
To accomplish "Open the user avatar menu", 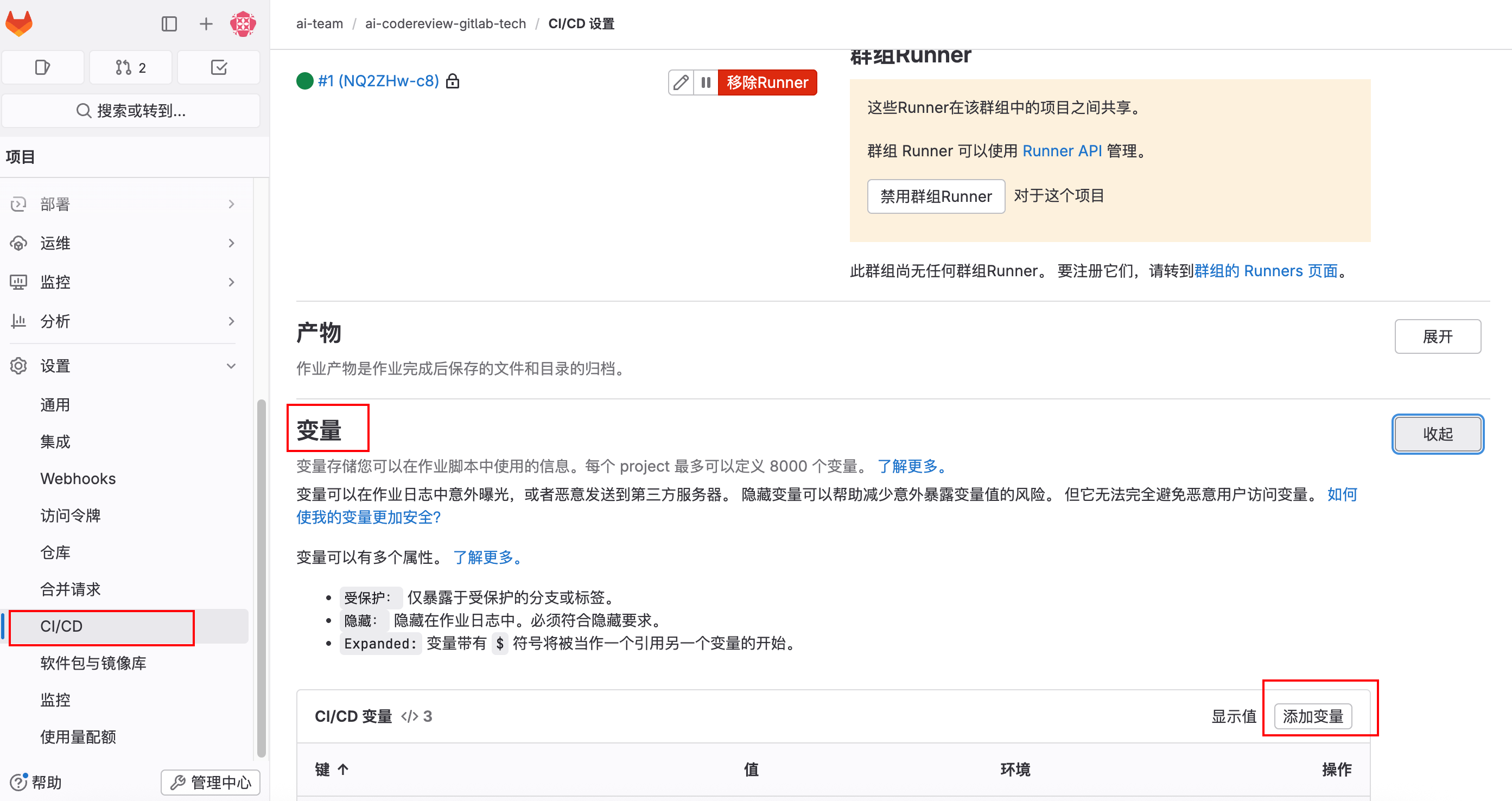I will click(x=243, y=23).
